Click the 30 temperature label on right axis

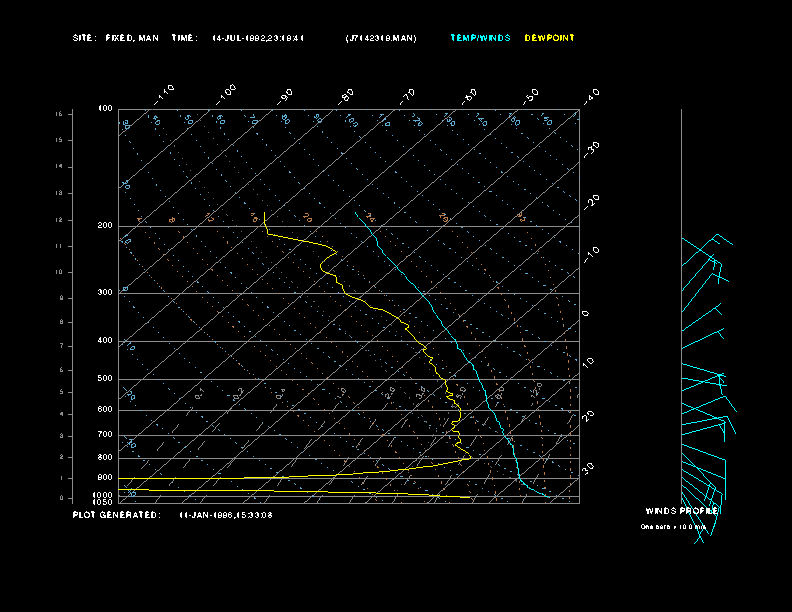tap(588, 468)
